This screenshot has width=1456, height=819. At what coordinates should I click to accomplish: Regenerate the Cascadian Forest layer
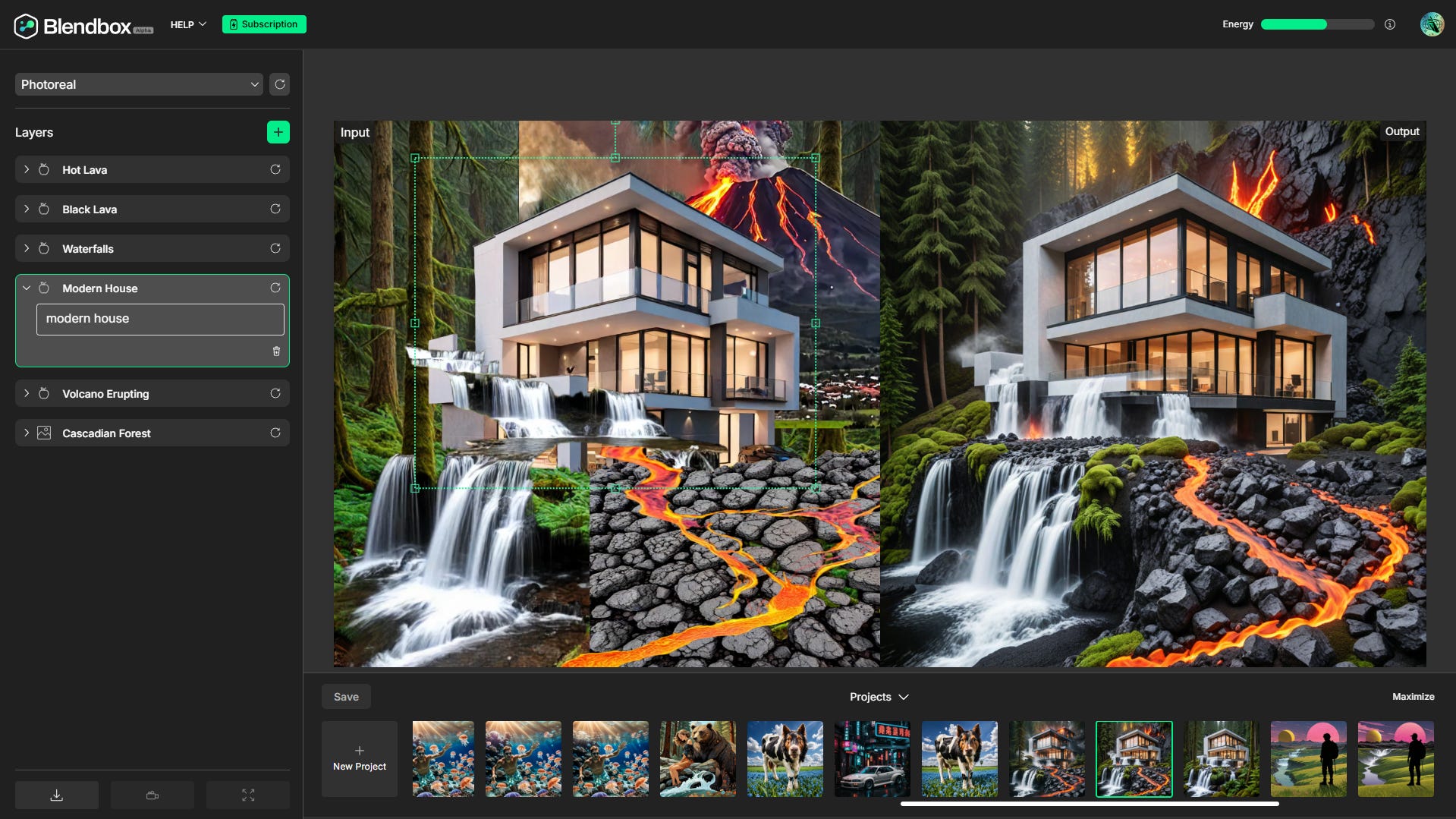tap(275, 433)
